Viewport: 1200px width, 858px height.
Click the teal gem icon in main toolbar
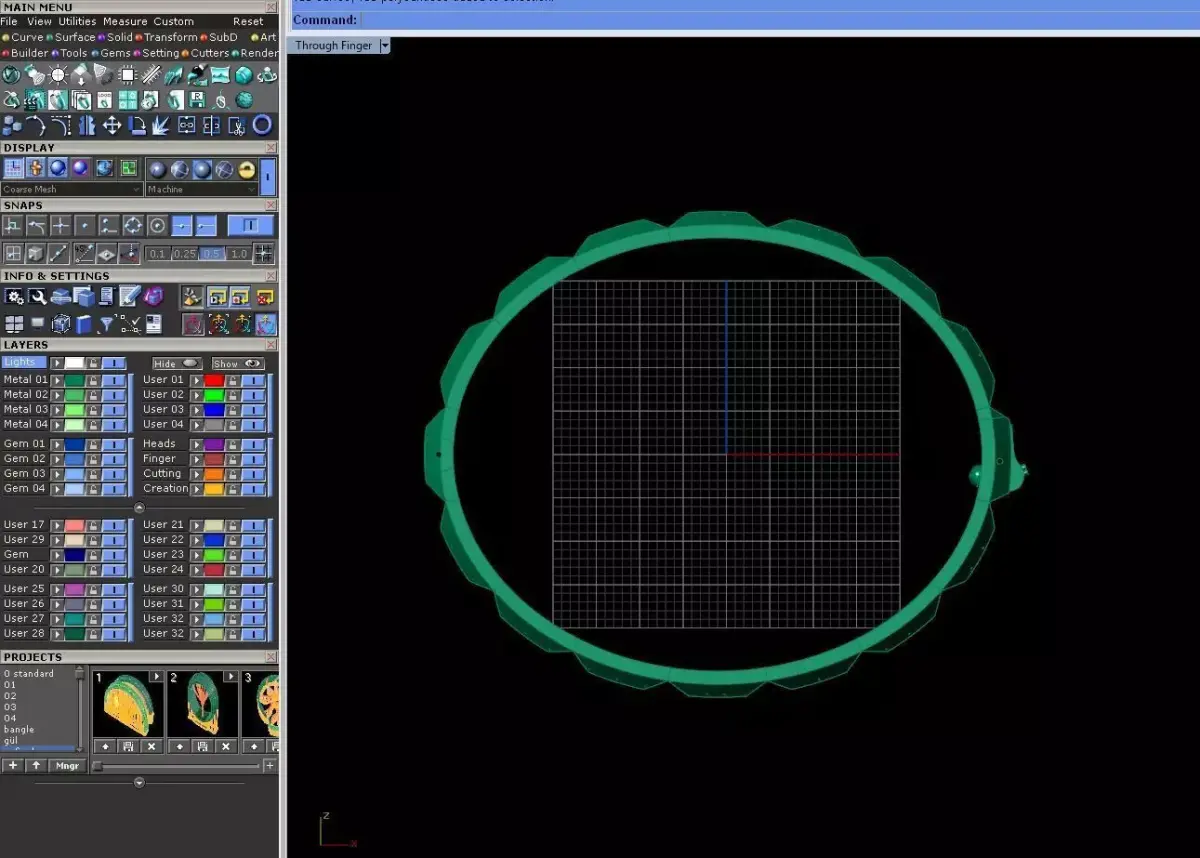[x=244, y=75]
